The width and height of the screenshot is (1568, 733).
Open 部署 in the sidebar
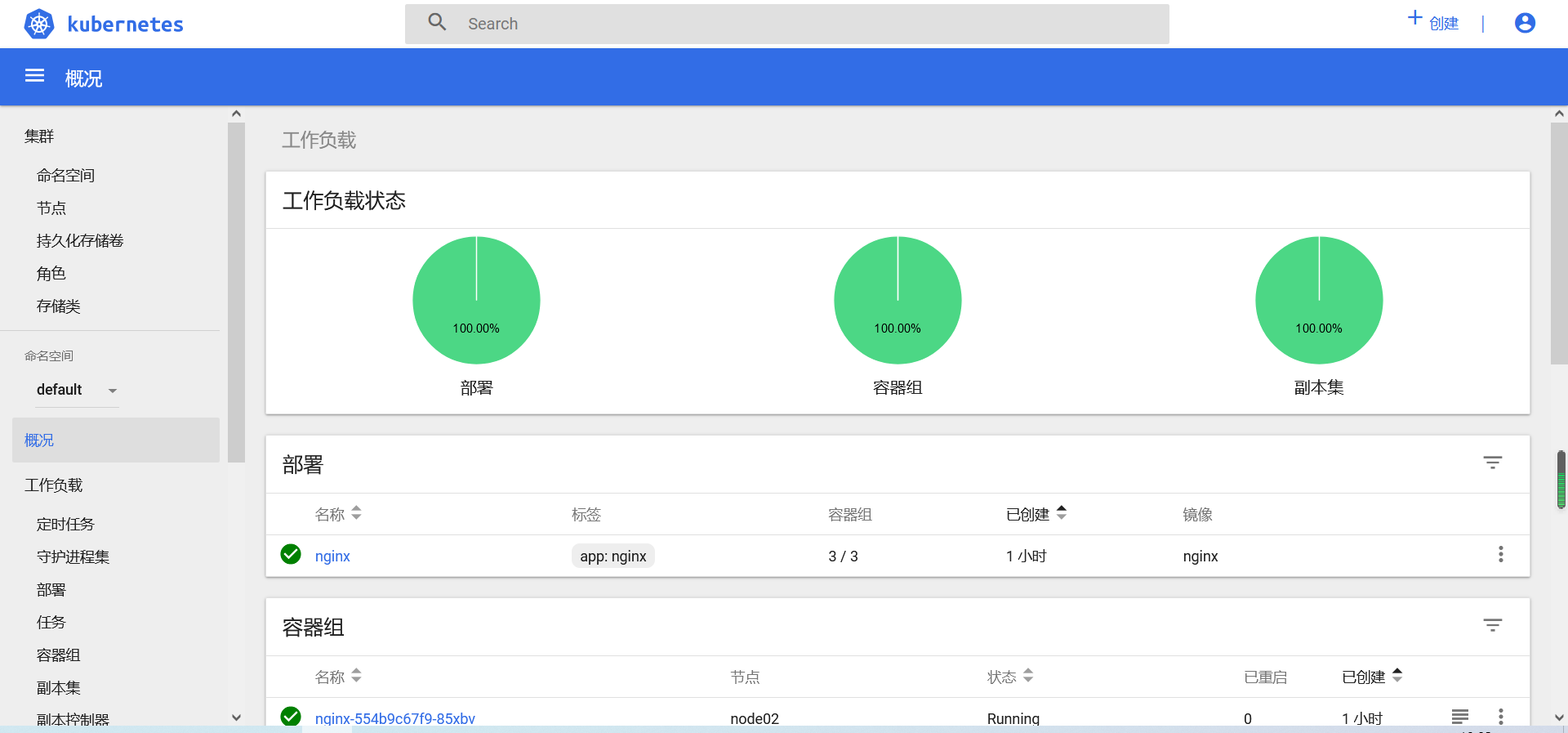(51, 590)
